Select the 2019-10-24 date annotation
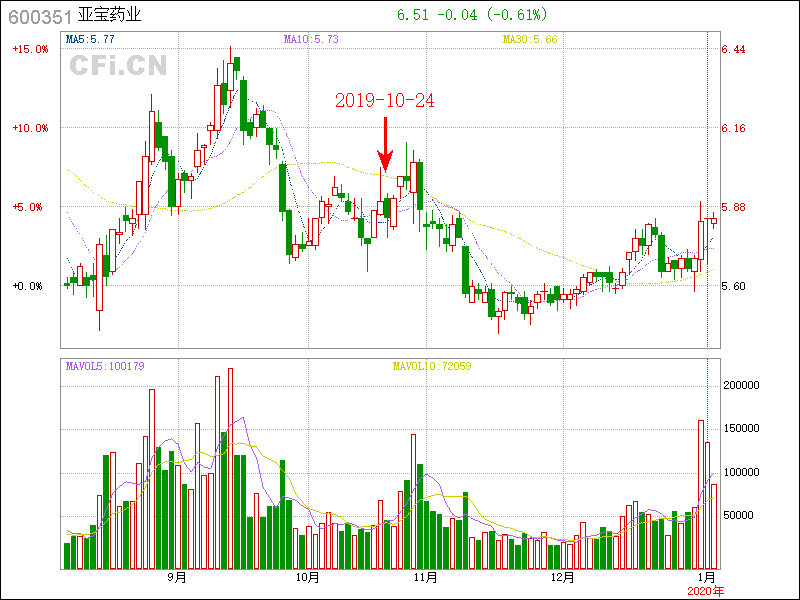Screen dimensions: 800x600 point(384,101)
